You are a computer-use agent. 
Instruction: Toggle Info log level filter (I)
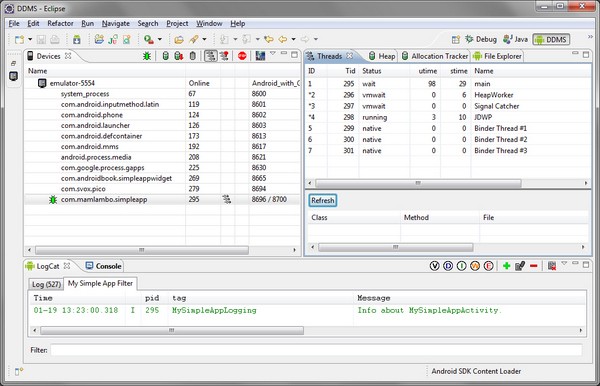point(461,266)
